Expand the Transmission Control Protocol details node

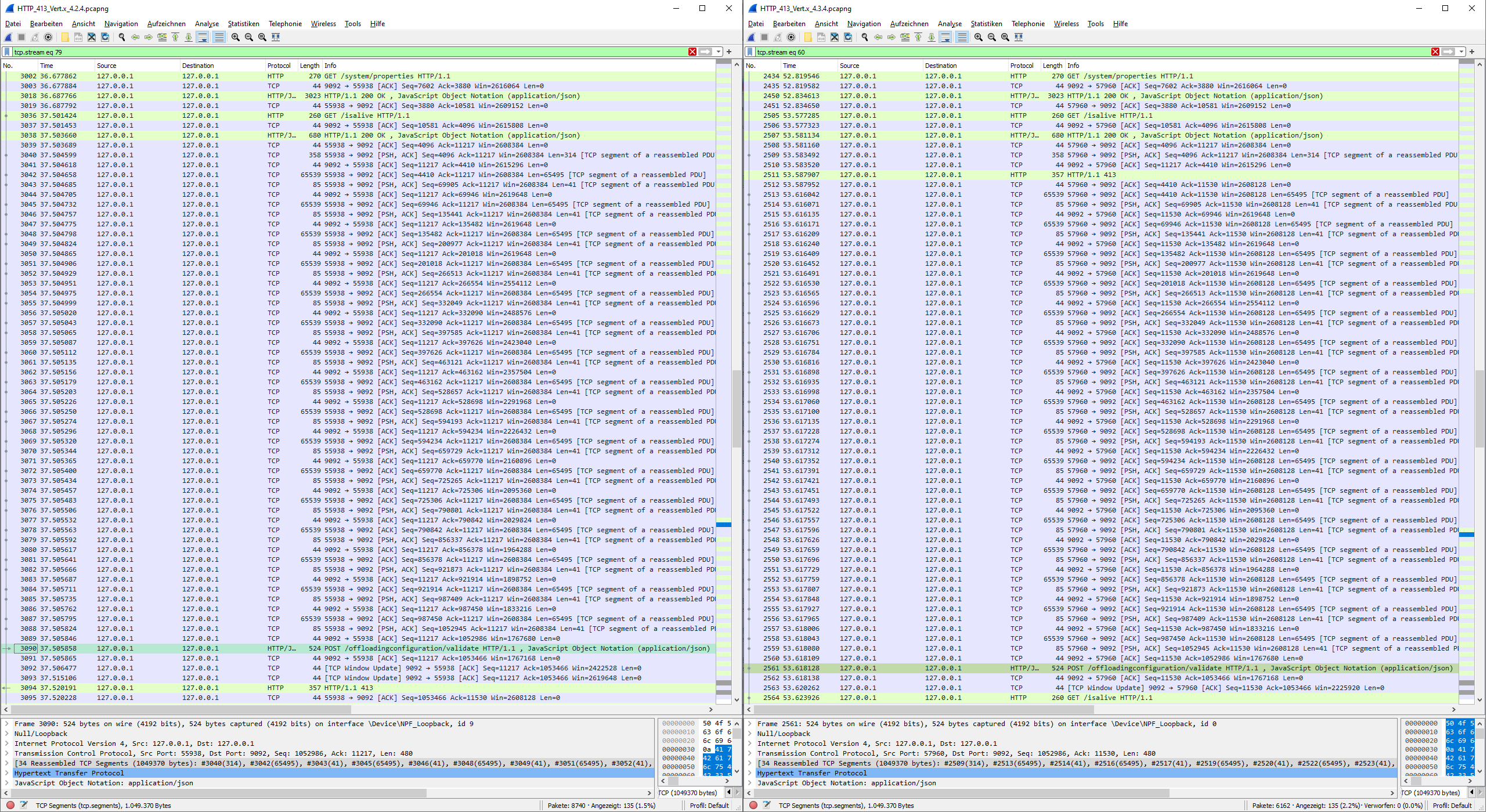point(8,753)
